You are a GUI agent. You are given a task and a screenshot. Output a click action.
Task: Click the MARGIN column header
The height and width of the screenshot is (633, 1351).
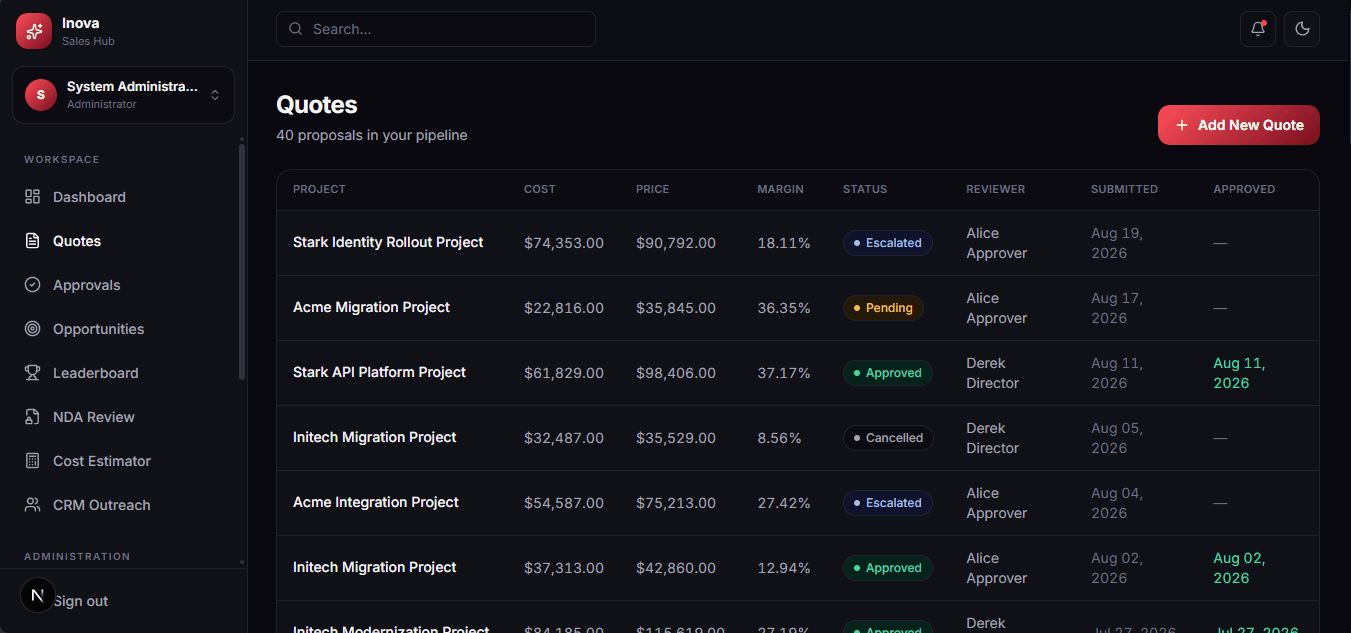(780, 189)
